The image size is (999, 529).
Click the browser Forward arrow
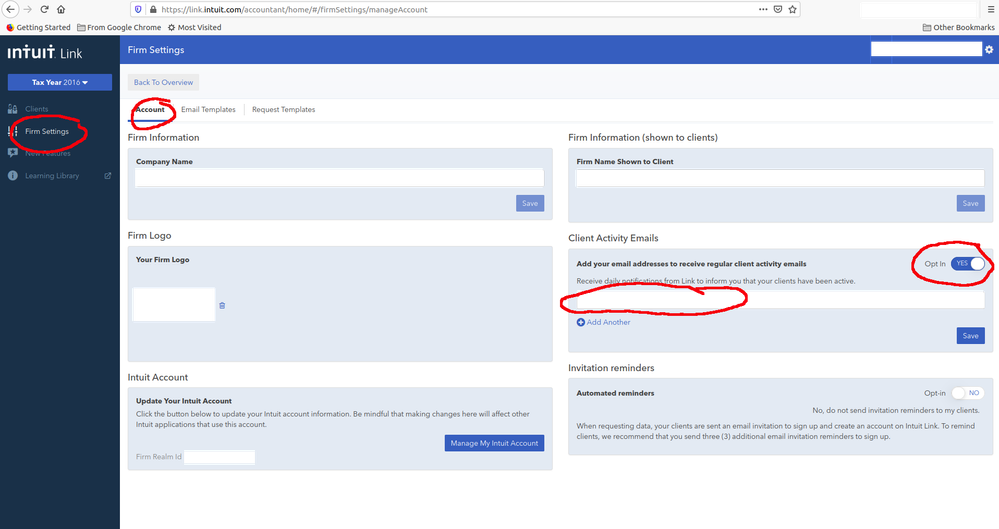tap(27, 10)
